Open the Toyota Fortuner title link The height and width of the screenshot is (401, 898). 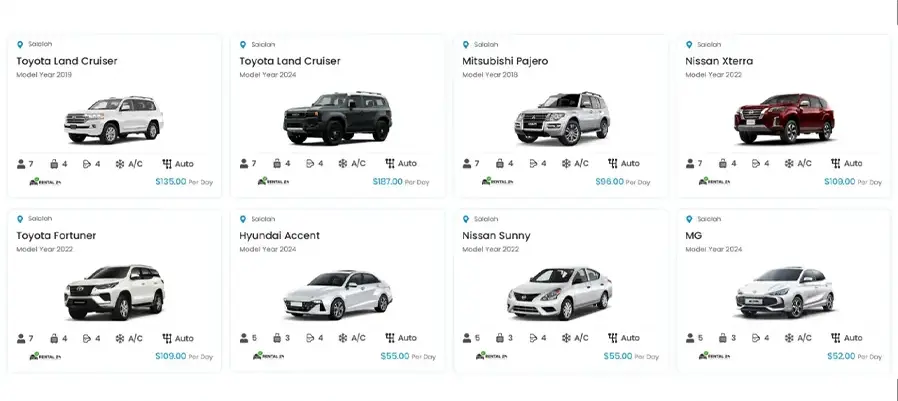point(56,236)
